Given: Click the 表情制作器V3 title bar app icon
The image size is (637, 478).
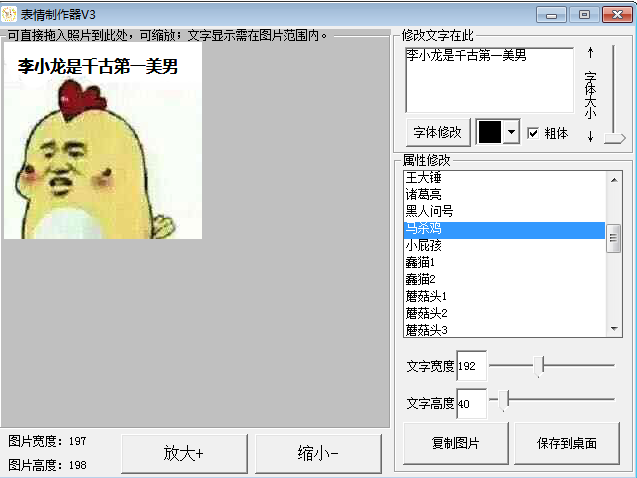Looking at the screenshot, I should pos(9,15).
